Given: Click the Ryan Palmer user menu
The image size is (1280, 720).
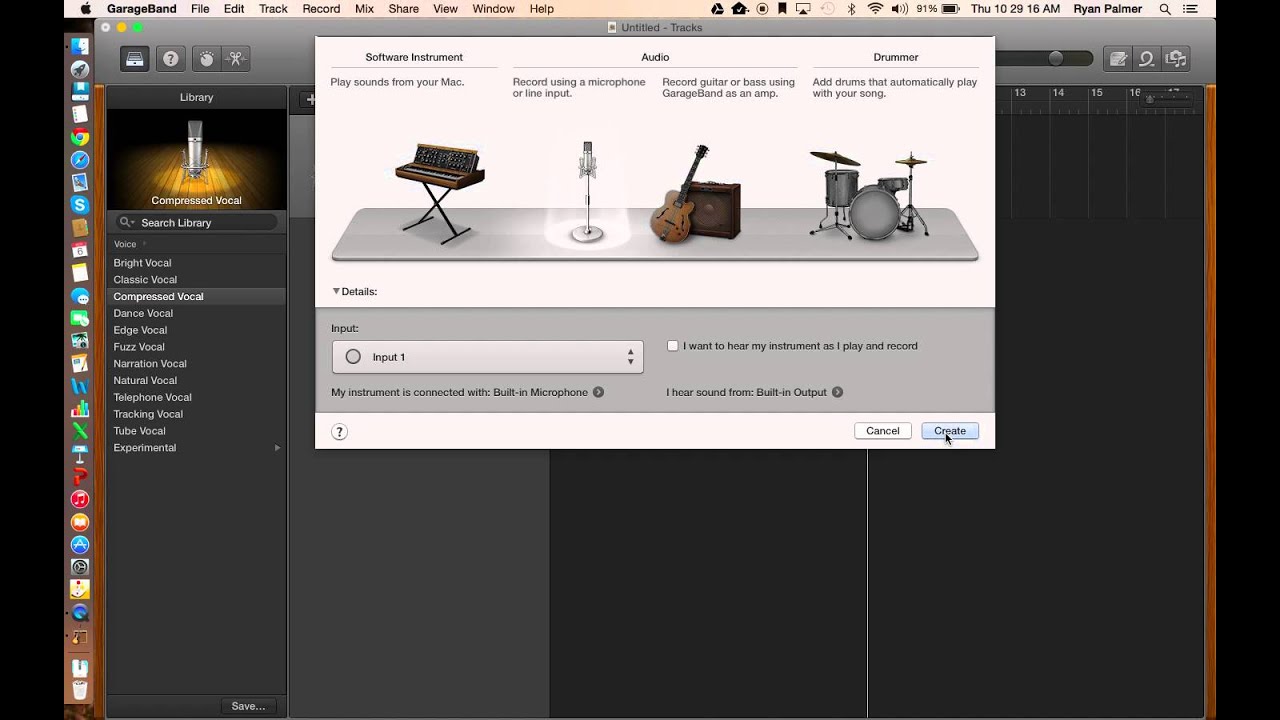Looking at the screenshot, I should 1107,9.
